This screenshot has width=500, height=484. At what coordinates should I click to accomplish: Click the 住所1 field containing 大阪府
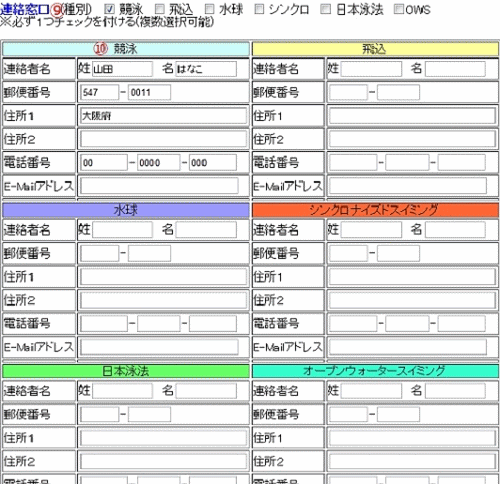[163, 116]
